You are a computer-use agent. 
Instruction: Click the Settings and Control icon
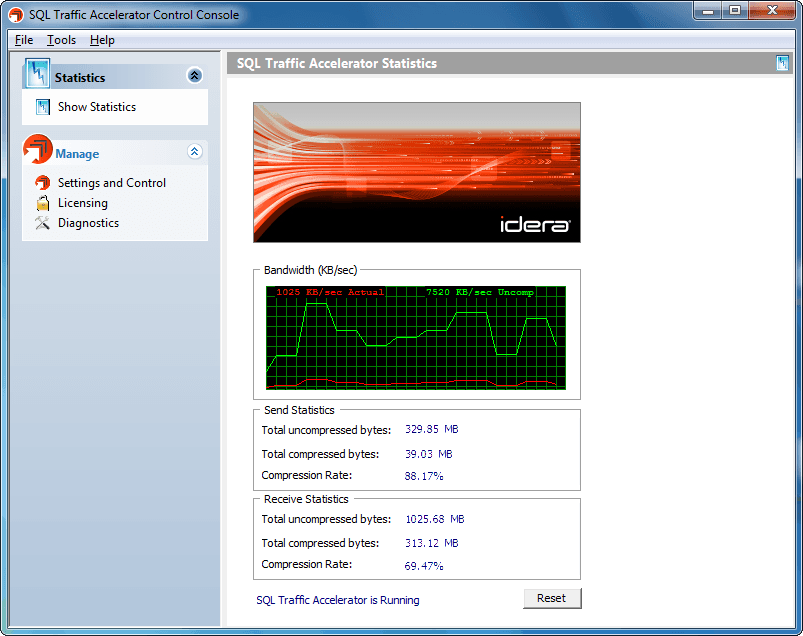(43, 182)
